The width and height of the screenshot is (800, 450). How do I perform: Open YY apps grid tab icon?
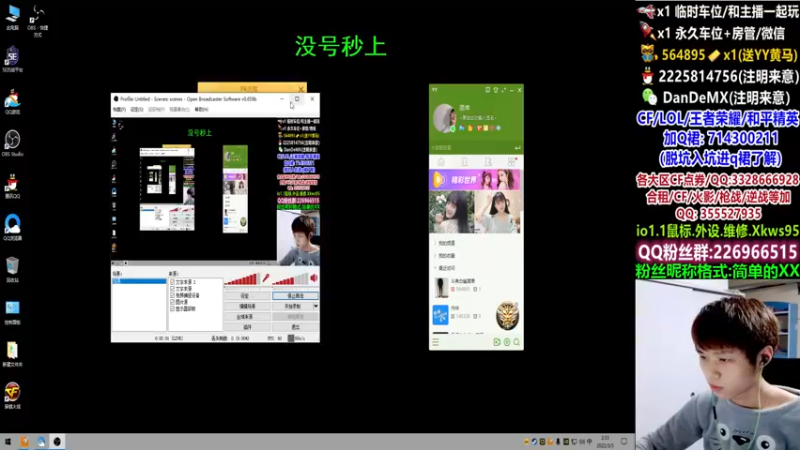[512, 162]
